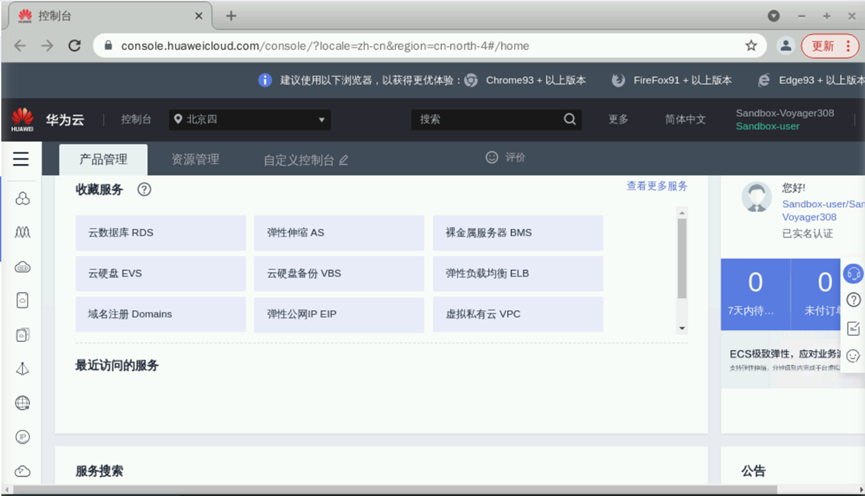Open the stacked servers sidebar icon

pyautogui.click(x=23, y=335)
